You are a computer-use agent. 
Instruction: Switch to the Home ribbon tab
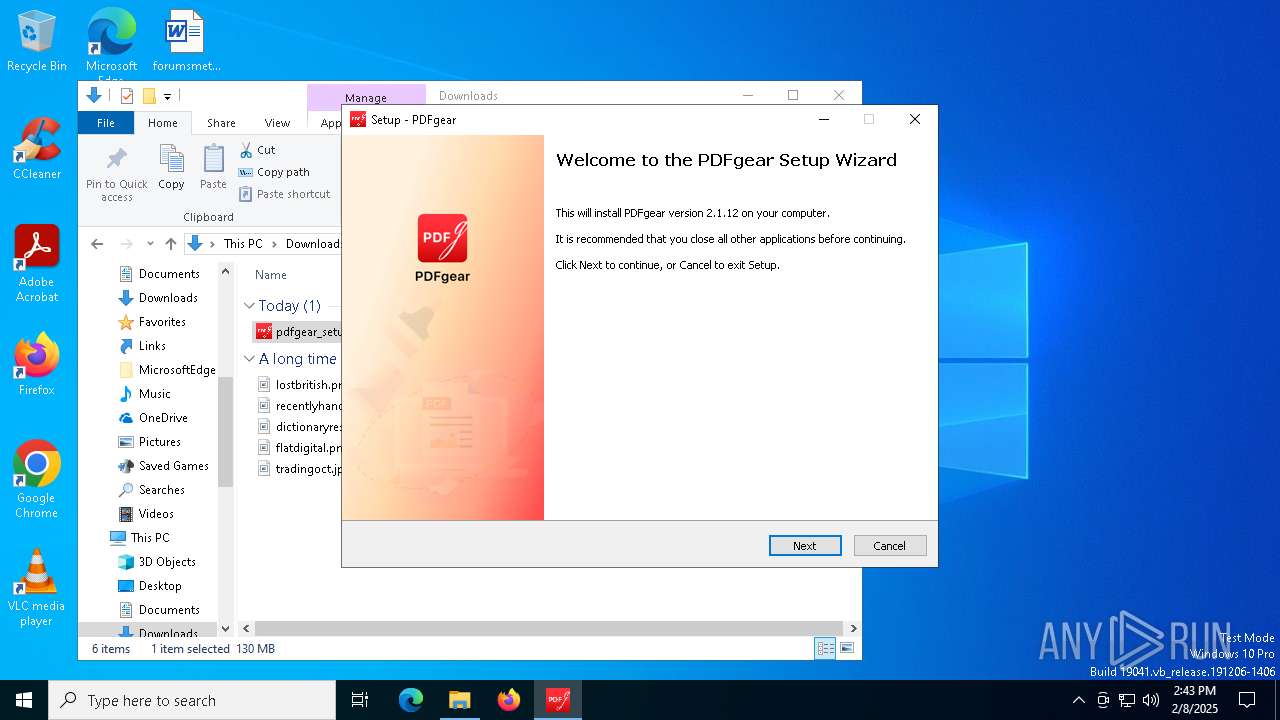click(163, 123)
